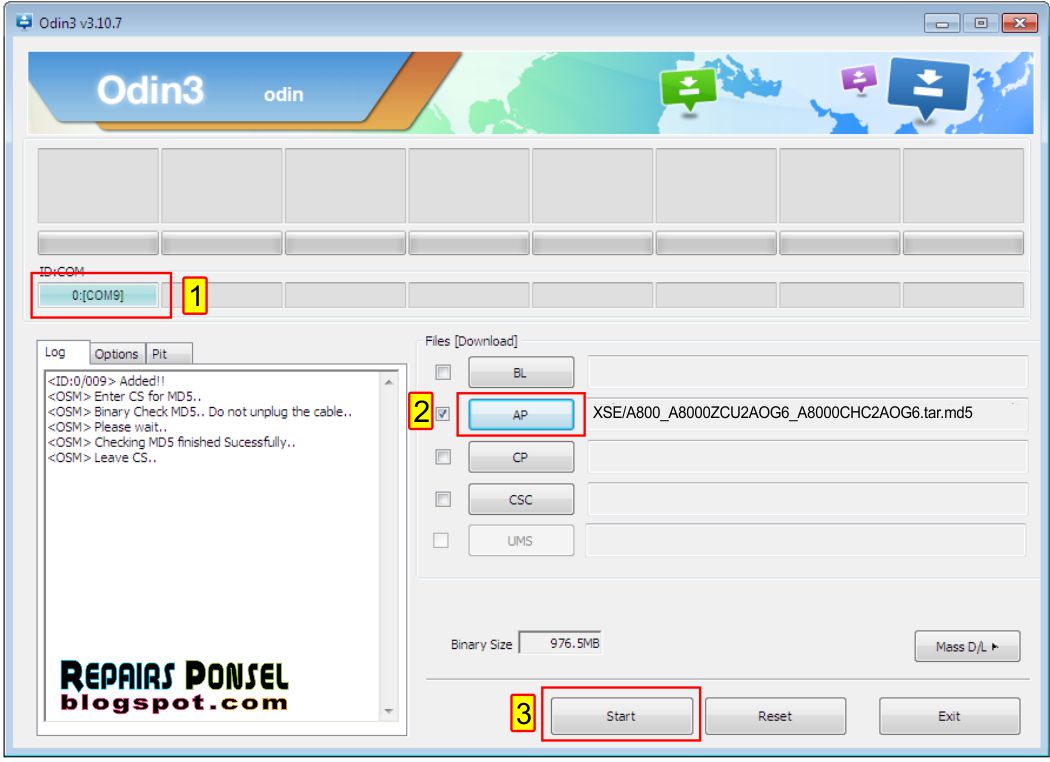Screen dimensions: 1050x762
Task: Click log line 'Leave CS..'
Action: (x=102, y=458)
